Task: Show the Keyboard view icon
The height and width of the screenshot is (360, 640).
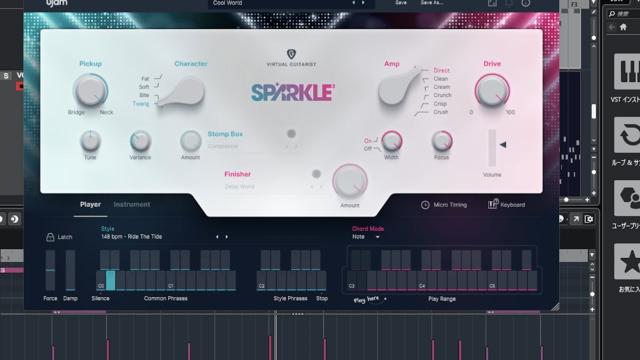Action: (493, 204)
